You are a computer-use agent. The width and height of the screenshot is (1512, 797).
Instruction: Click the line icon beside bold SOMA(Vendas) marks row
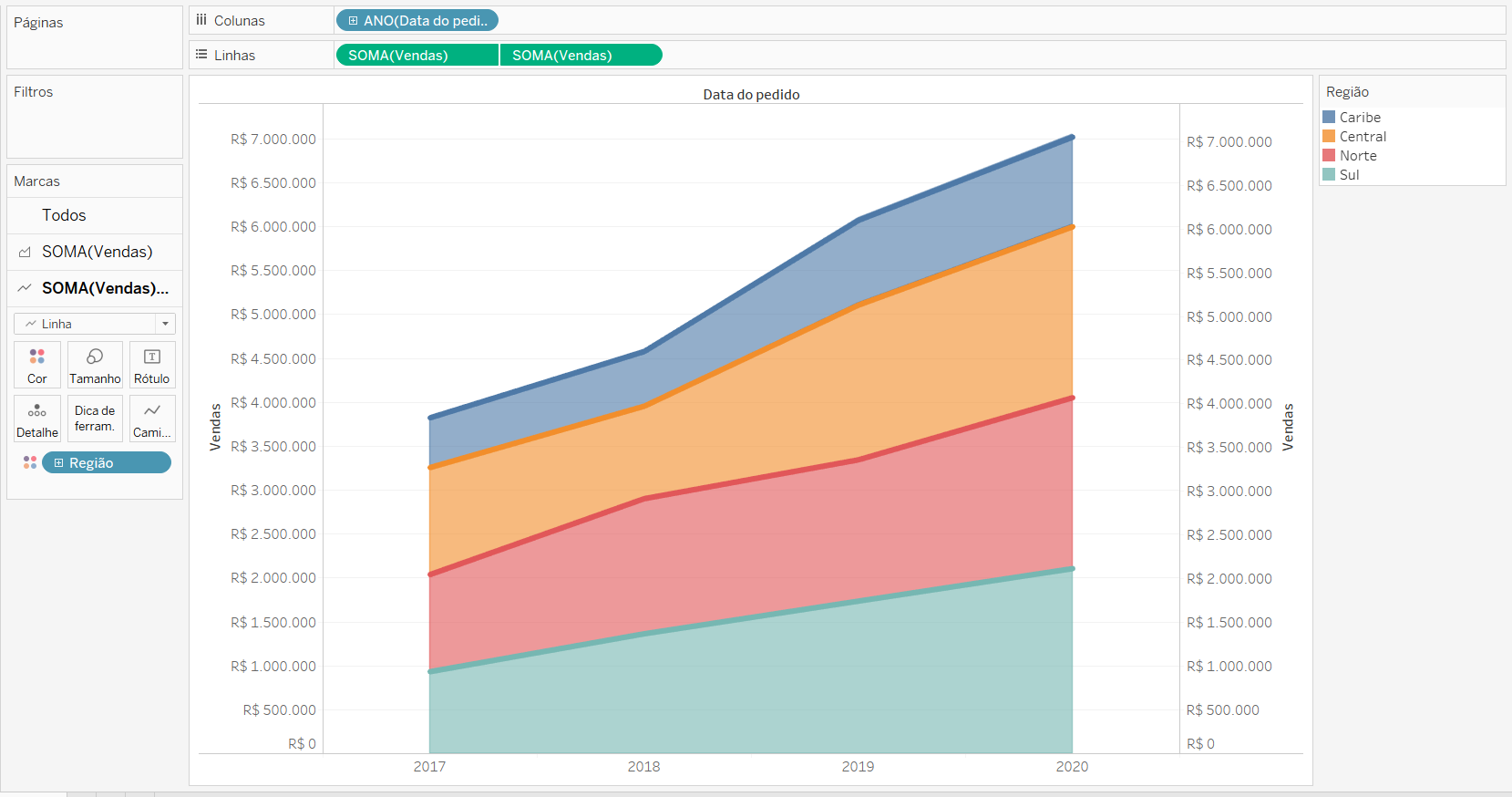point(25,288)
